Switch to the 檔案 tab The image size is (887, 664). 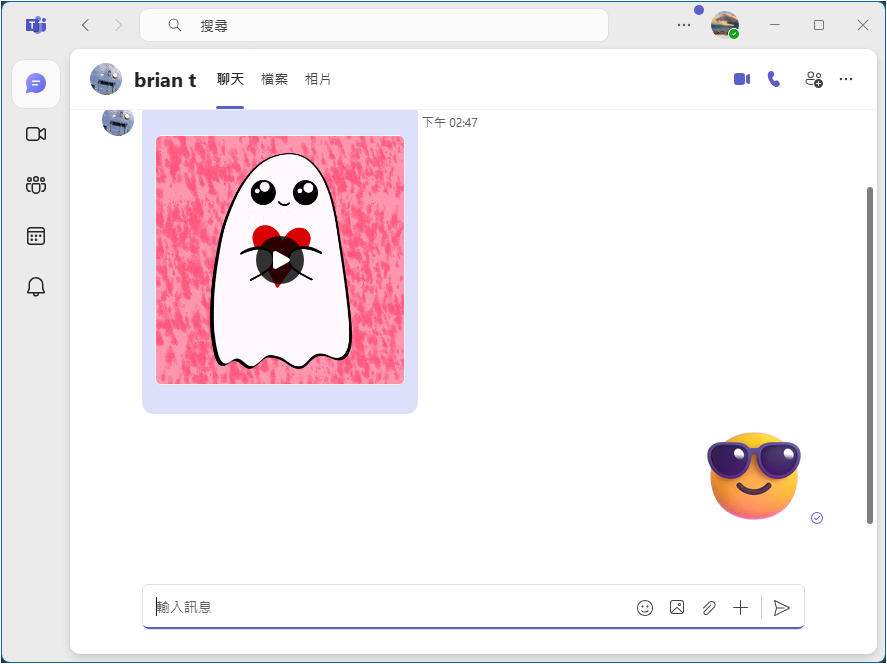(x=274, y=79)
